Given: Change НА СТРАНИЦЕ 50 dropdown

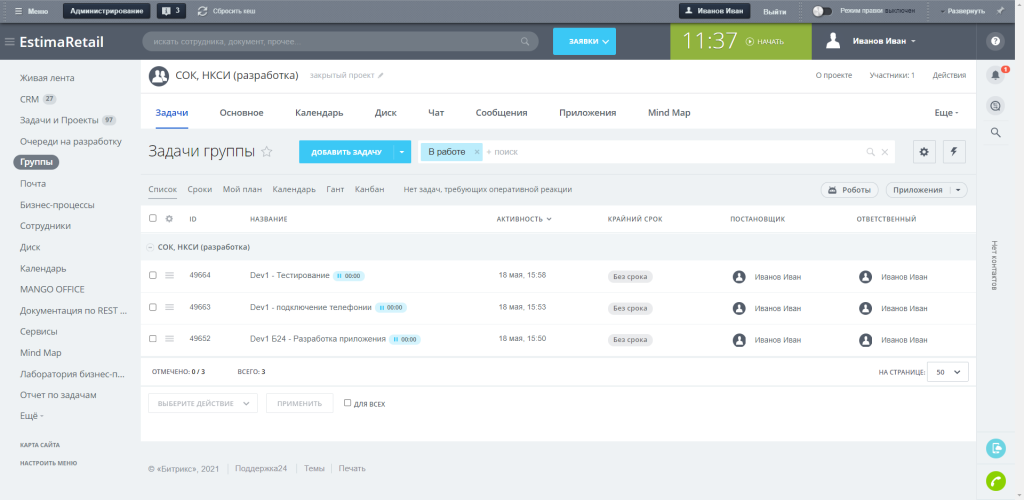Looking at the screenshot, I should 948,371.
